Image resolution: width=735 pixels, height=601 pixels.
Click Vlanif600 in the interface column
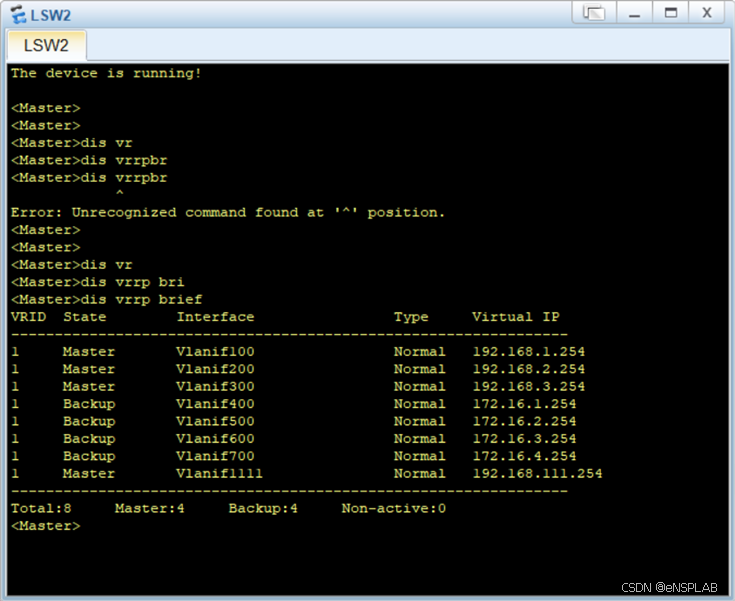coord(215,438)
